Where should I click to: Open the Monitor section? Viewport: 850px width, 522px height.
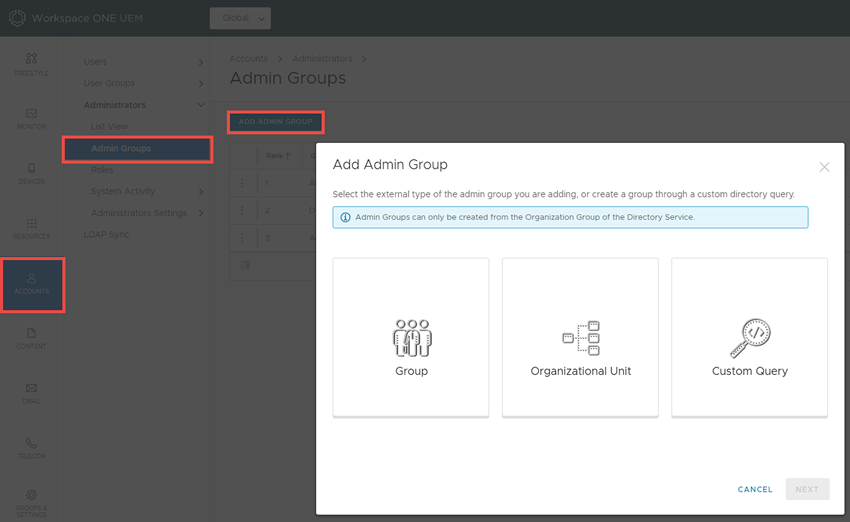[x=31, y=119]
